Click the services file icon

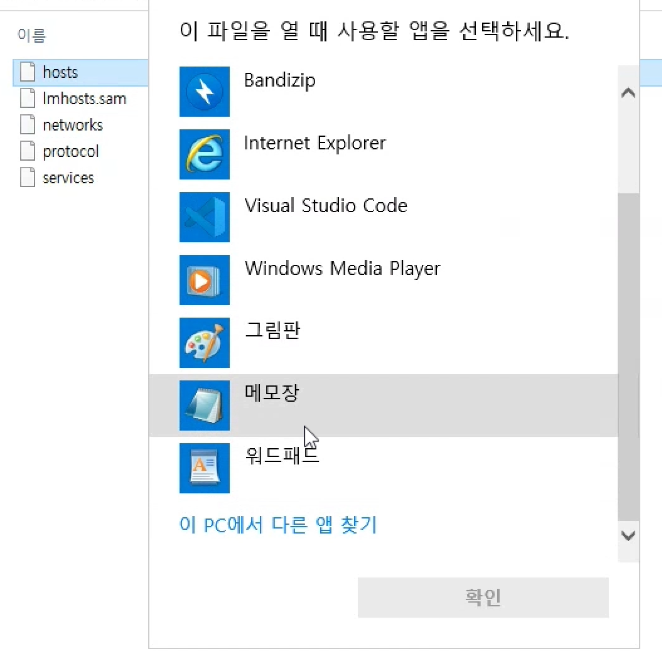(x=28, y=178)
